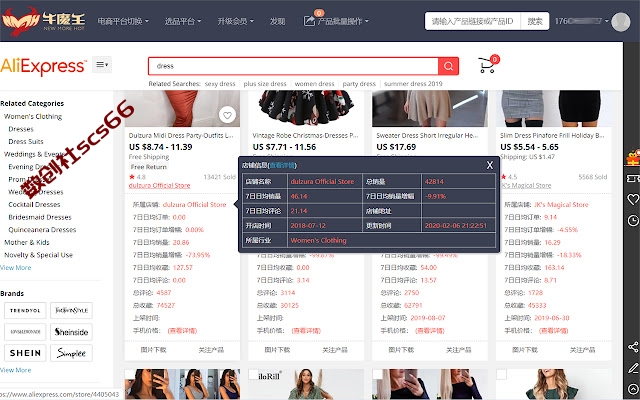640x400 pixels.
Task: Close the 店铺信息 popup with X
Action: click(490, 165)
